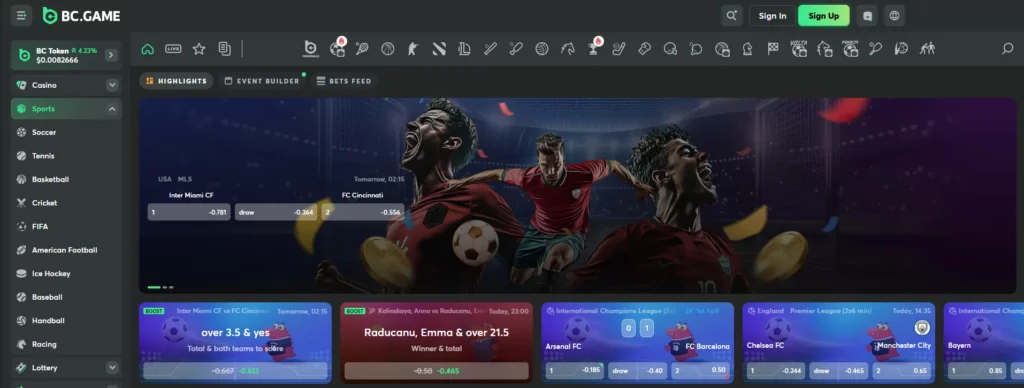Screen dimensions: 1024x388
Task: Switch to the Highlights tab
Action: pyautogui.click(x=176, y=81)
